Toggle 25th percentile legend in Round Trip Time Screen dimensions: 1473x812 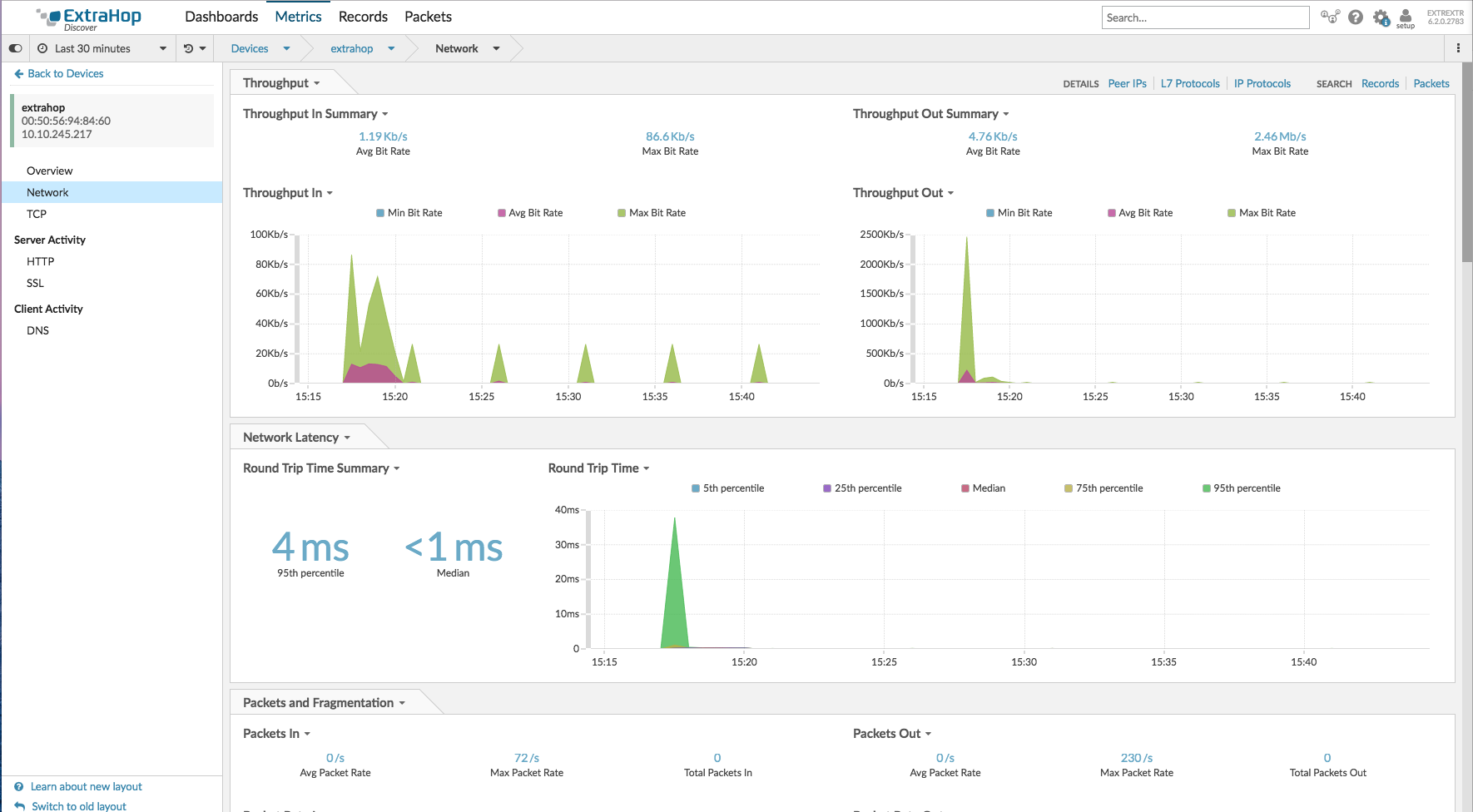pos(862,488)
